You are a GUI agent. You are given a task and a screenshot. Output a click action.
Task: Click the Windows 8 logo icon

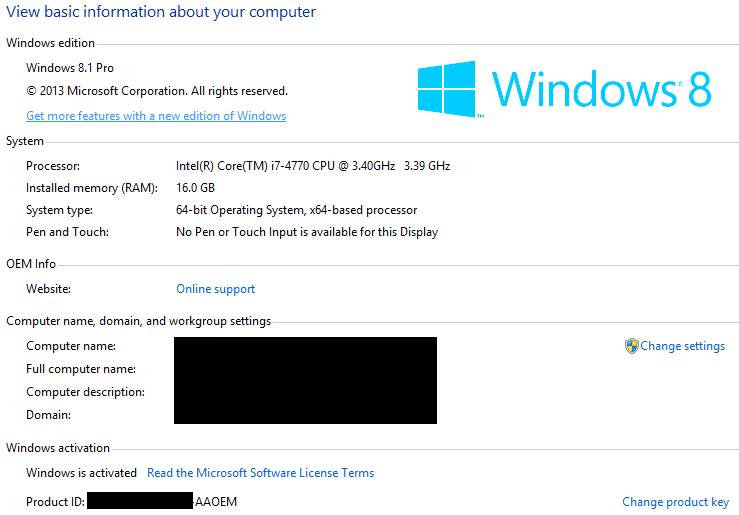446,89
